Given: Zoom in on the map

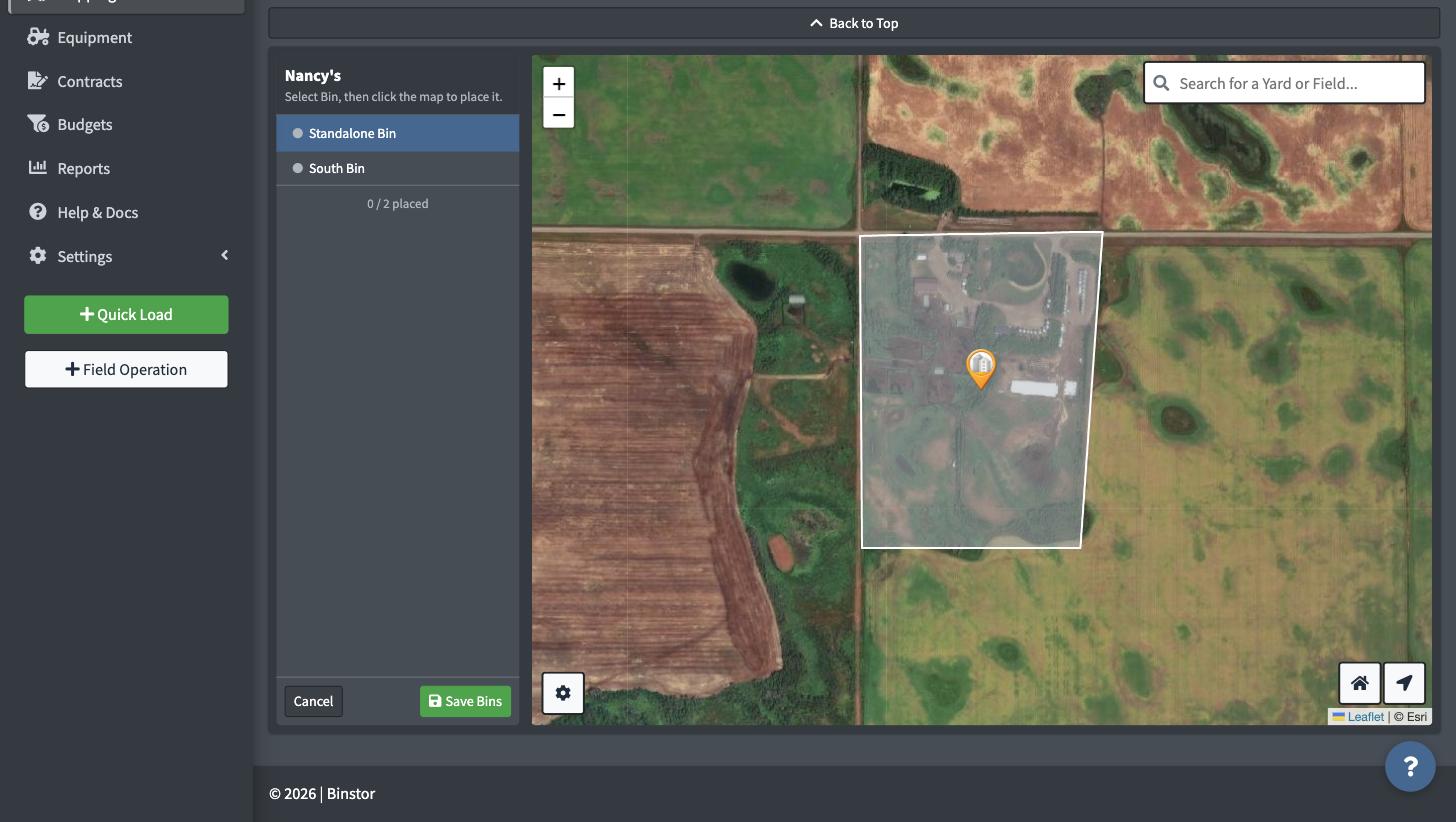Looking at the screenshot, I should [x=558, y=83].
